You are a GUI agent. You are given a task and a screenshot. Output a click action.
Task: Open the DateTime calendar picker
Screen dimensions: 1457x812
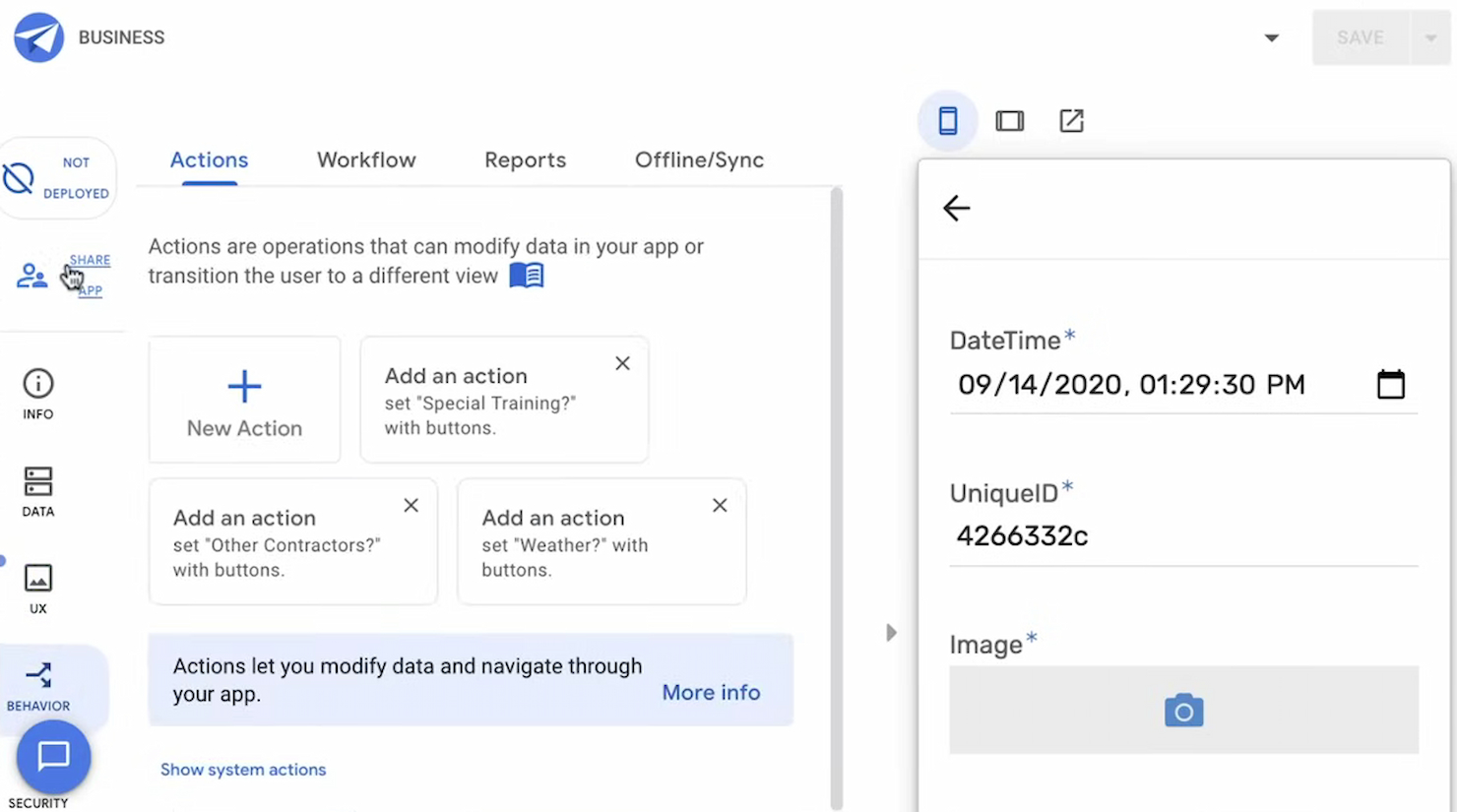[x=1391, y=384]
